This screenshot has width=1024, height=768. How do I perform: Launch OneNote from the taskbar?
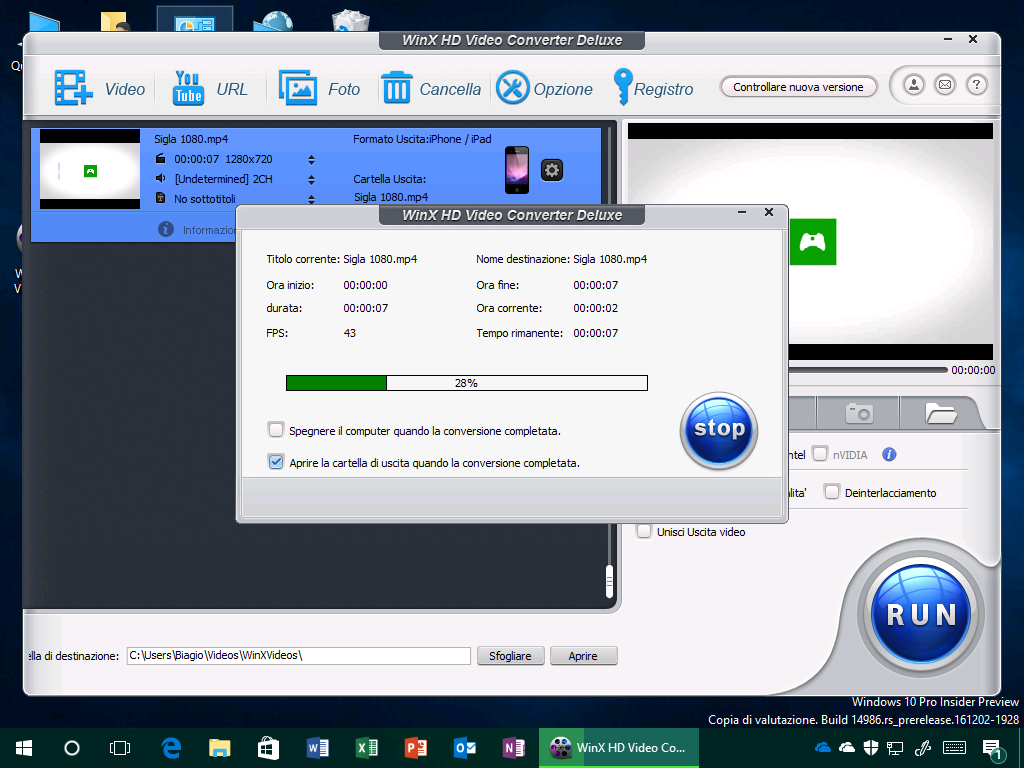(513, 748)
